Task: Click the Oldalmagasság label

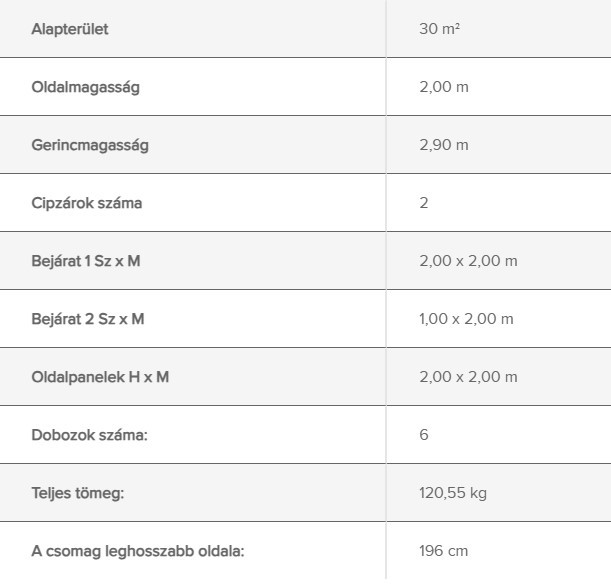Action: (x=85, y=87)
